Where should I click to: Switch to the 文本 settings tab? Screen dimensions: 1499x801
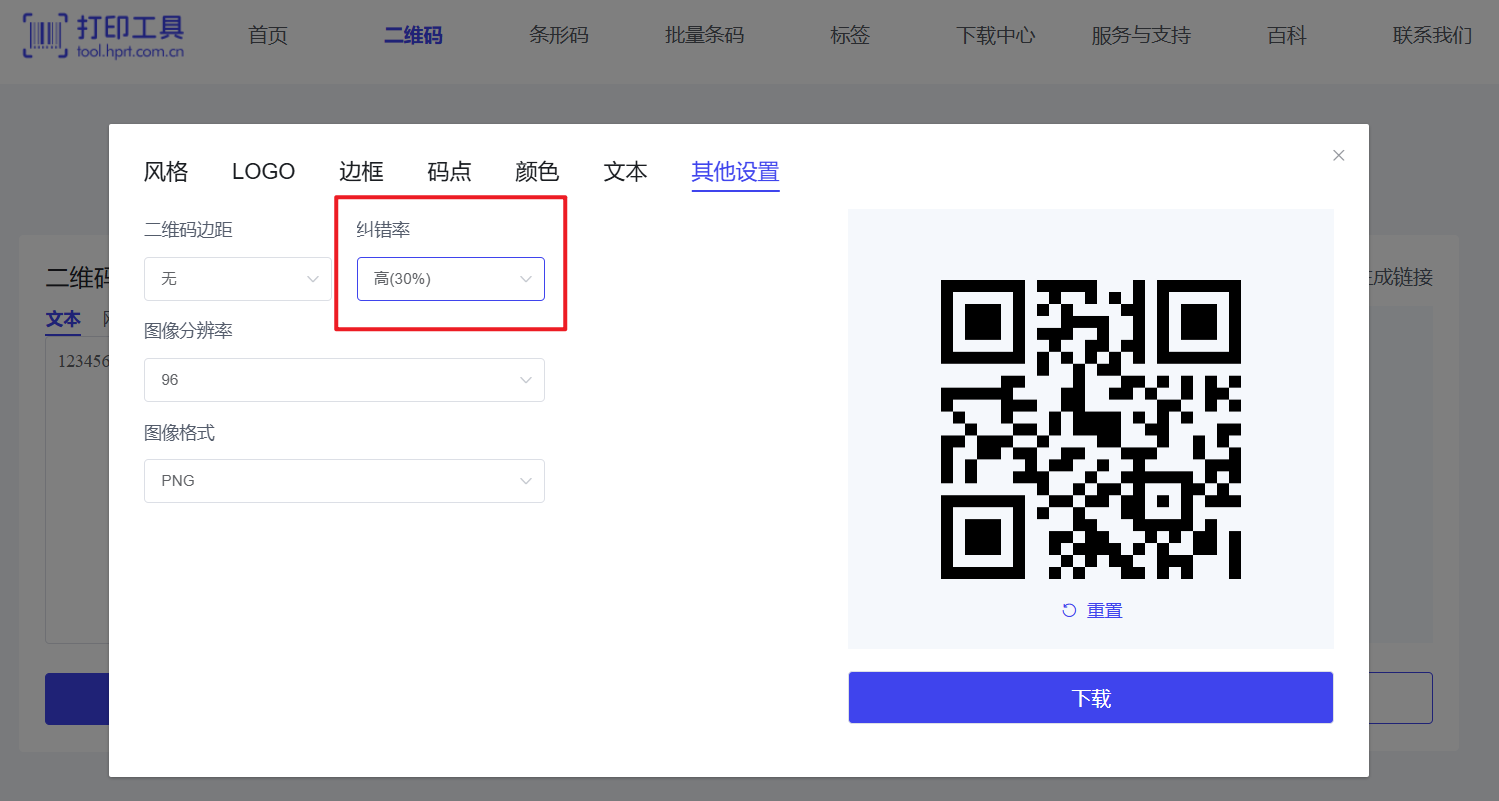tap(625, 172)
